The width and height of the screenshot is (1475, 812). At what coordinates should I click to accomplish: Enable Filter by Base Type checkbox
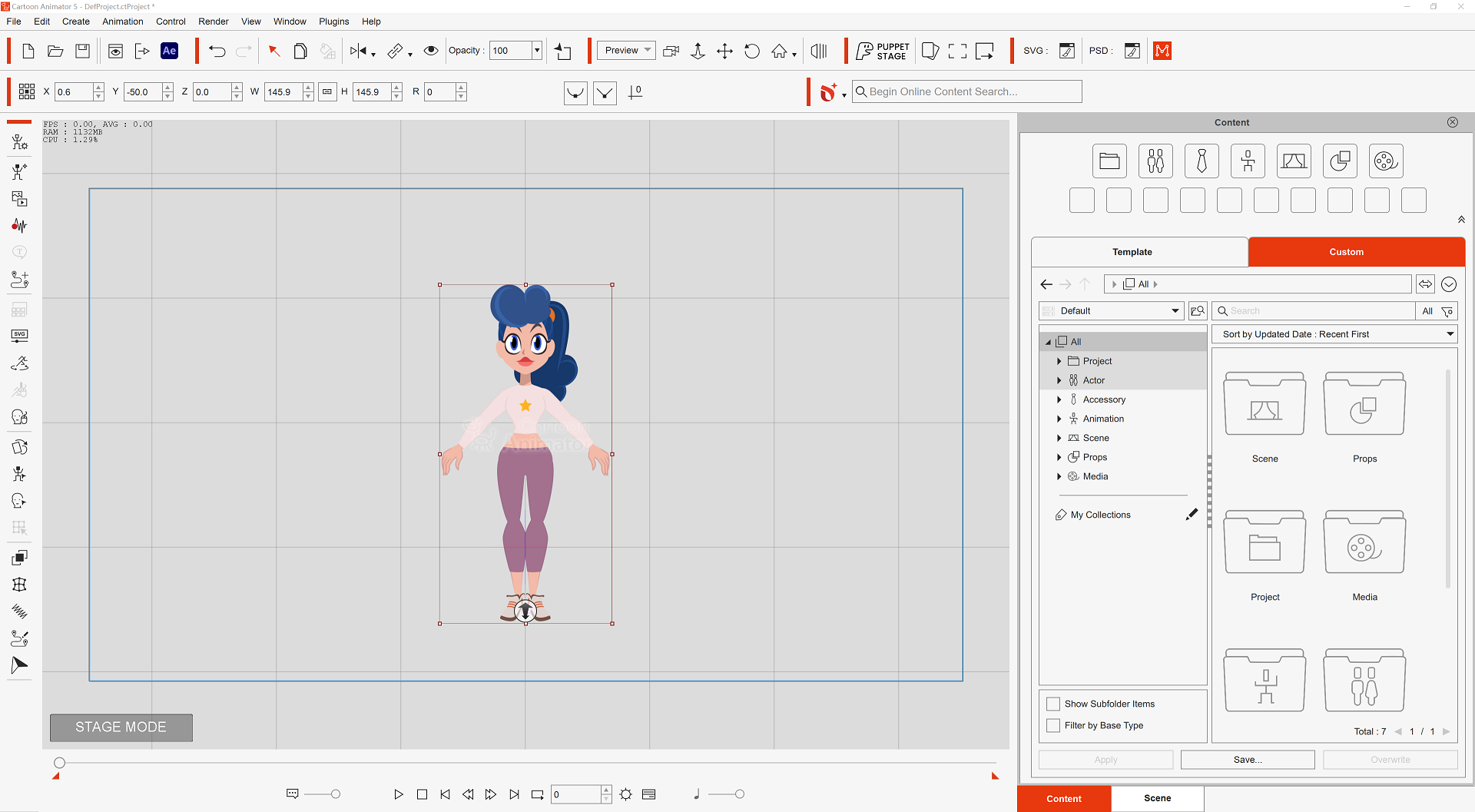pyautogui.click(x=1053, y=725)
